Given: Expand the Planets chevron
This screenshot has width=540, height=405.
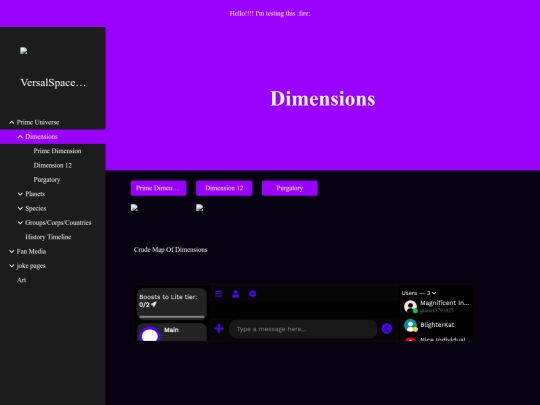Looking at the screenshot, I should [x=20, y=194].
